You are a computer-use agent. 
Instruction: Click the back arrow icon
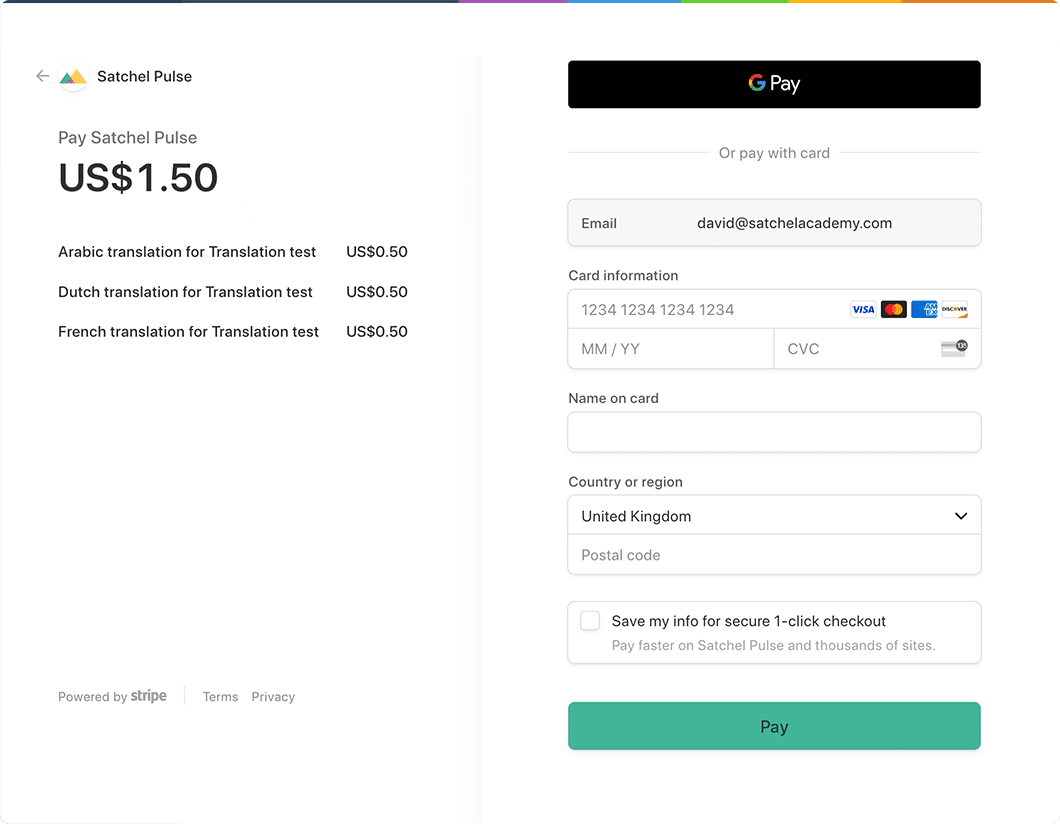(43, 76)
